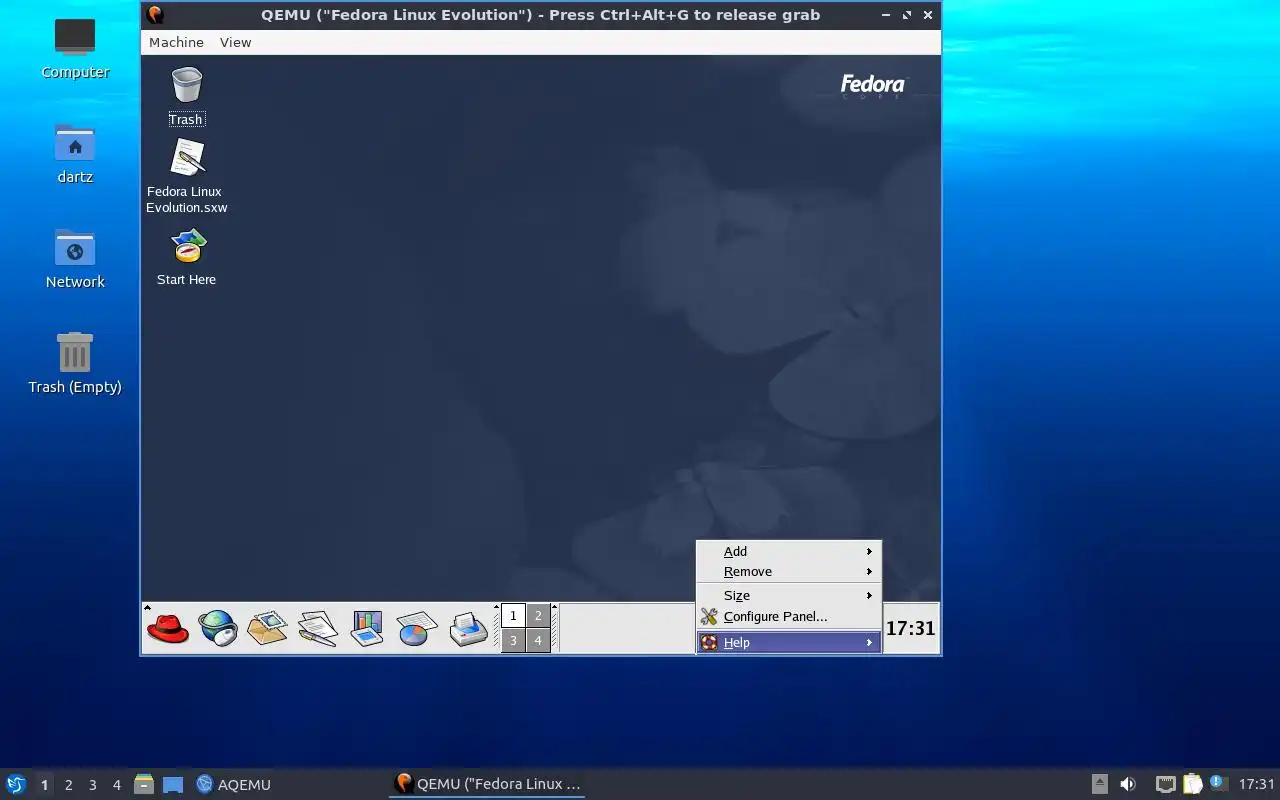Image resolution: width=1280 pixels, height=800 pixels.
Task: Open the notification tray icon with badge
Action: pos(1217,783)
